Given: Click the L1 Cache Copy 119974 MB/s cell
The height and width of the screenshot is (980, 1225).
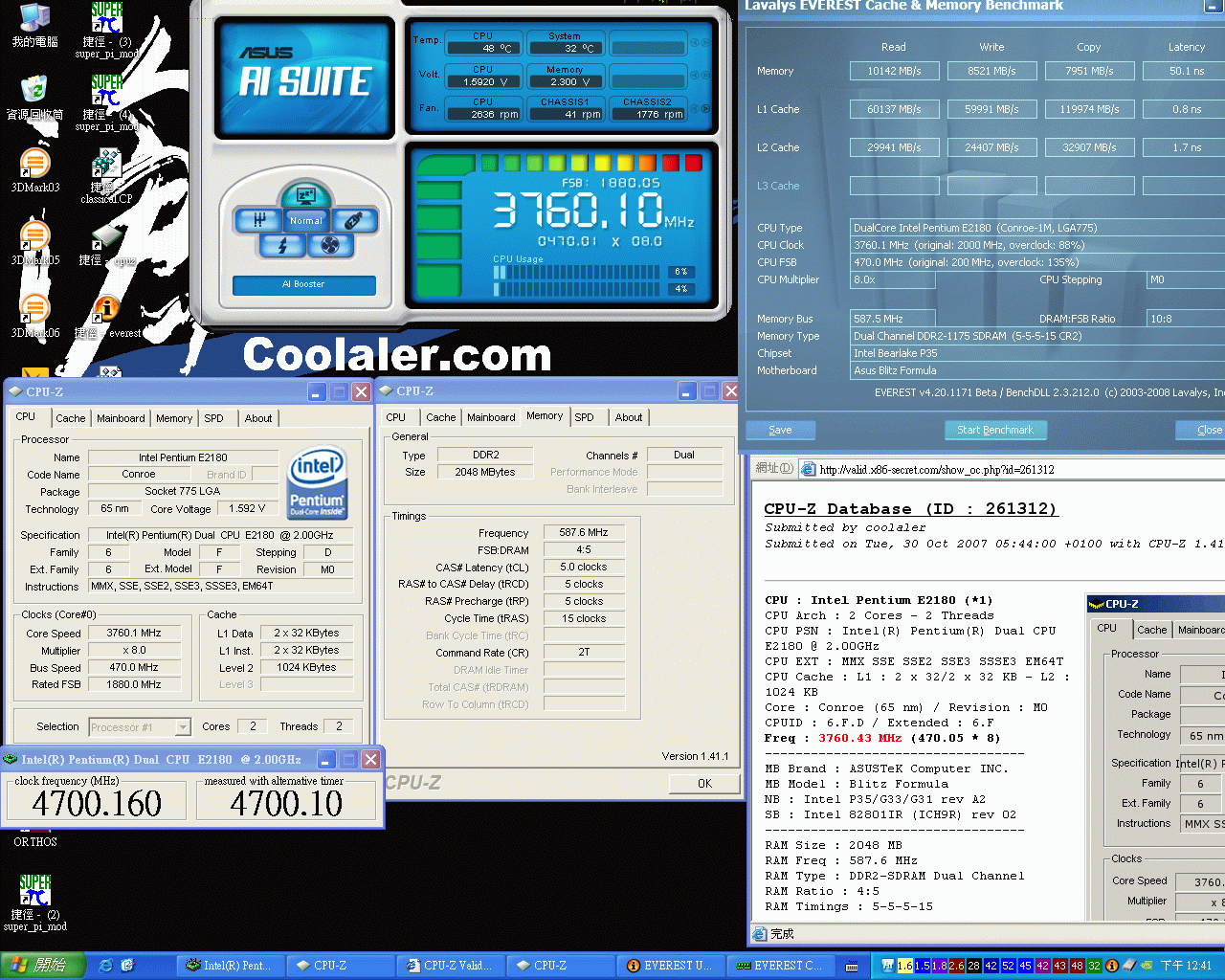Looking at the screenshot, I should (1090, 109).
